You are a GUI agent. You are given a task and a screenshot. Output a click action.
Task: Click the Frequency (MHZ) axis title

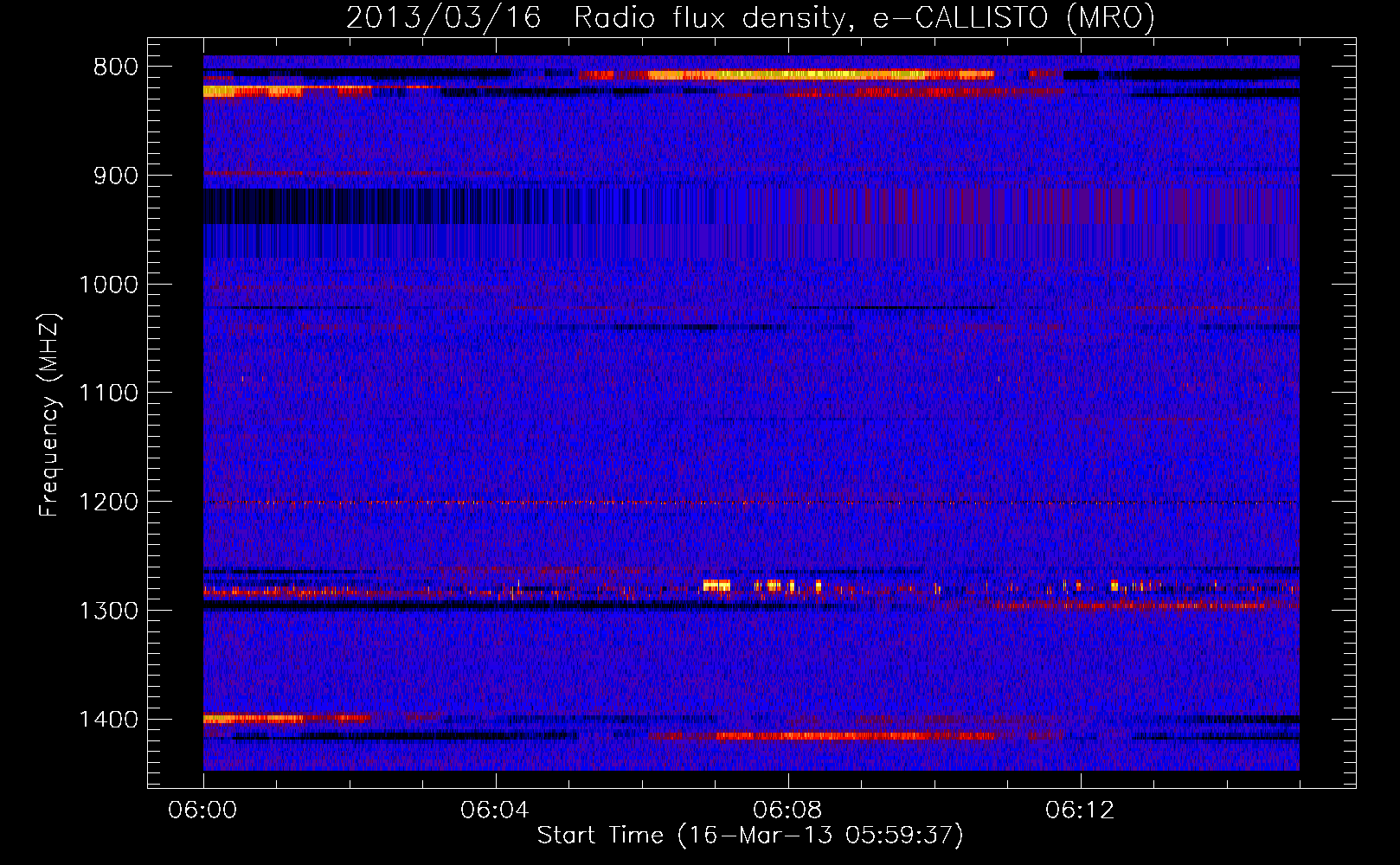[49, 415]
